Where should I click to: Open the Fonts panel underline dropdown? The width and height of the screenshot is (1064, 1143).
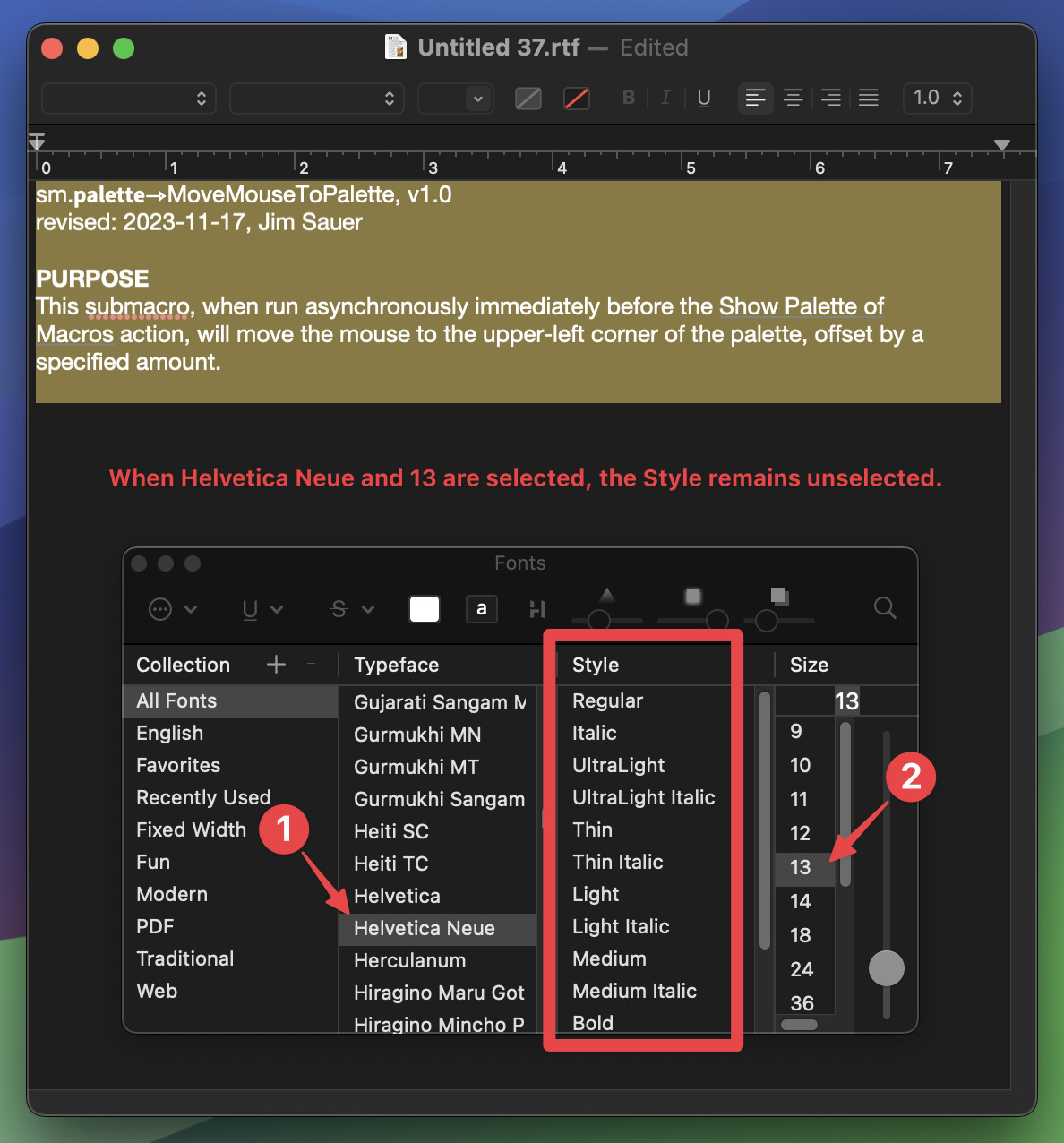point(262,609)
